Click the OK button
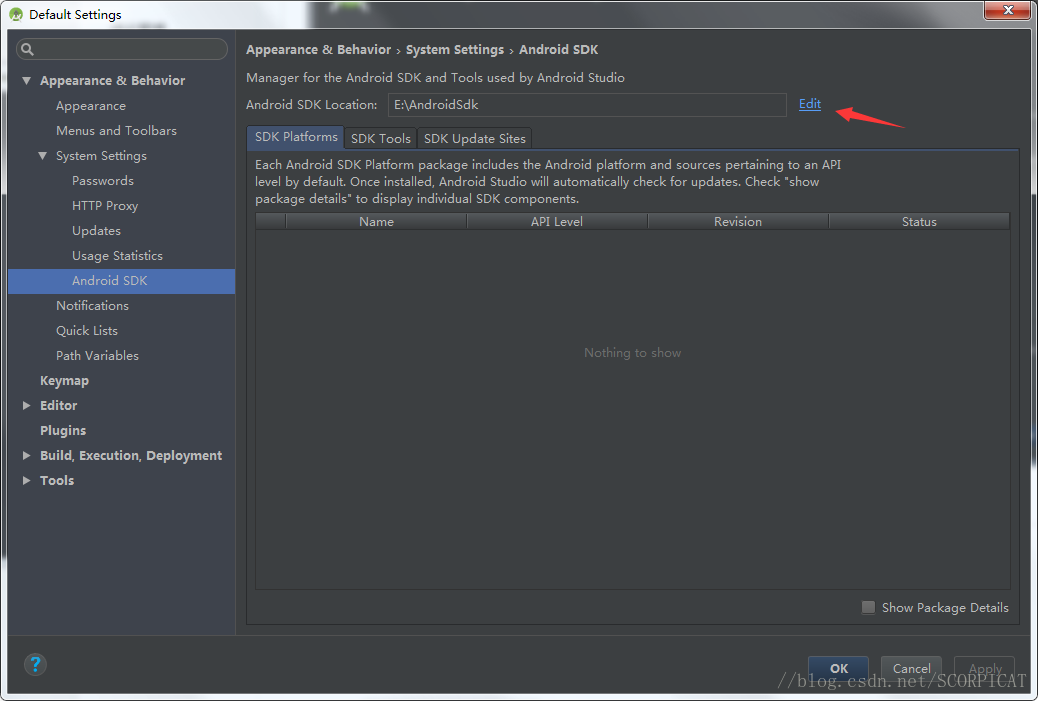Viewport: 1038px width, 701px height. click(838, 669)
